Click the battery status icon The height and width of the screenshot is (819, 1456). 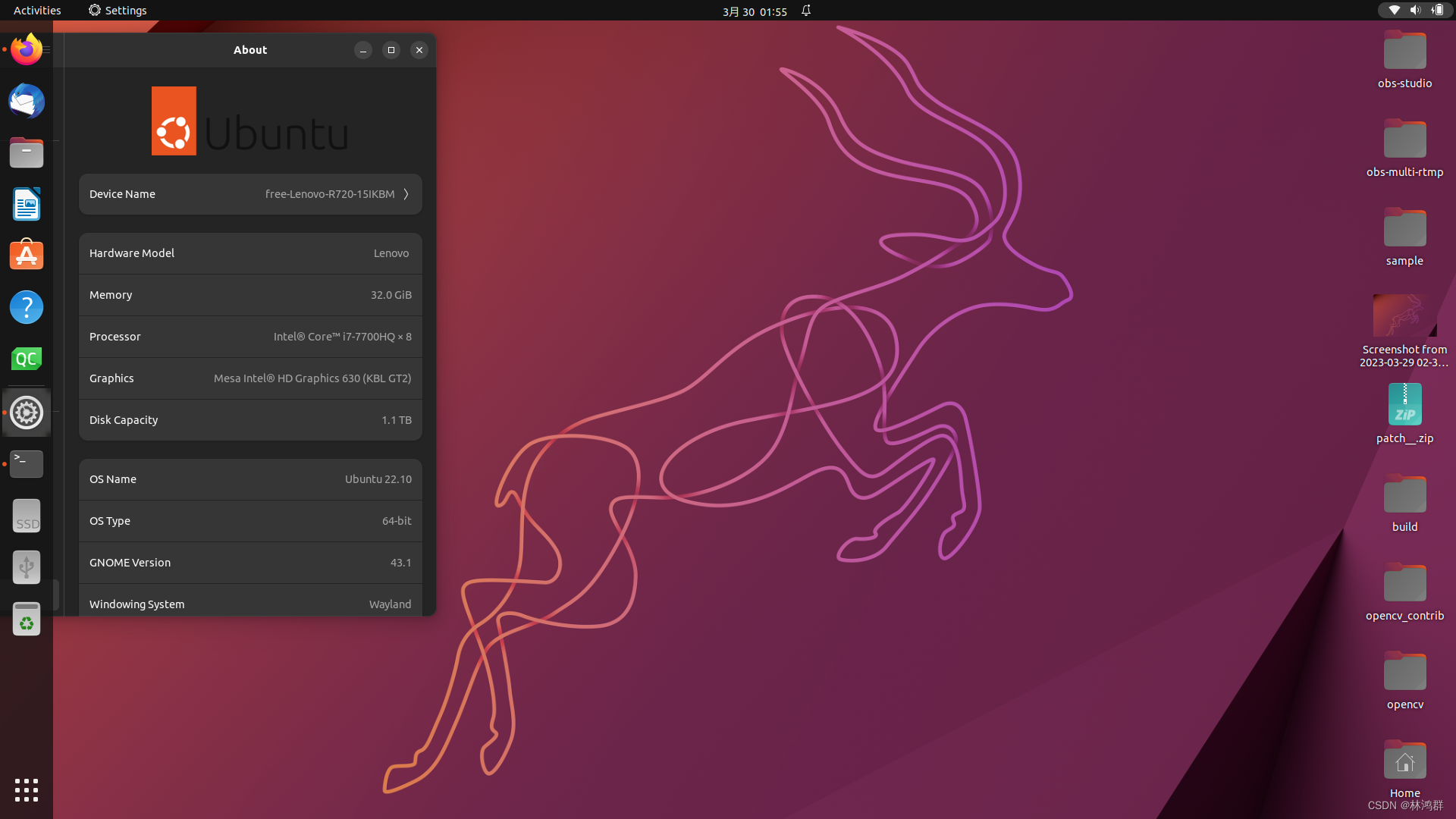click(x=1437, y=10)
